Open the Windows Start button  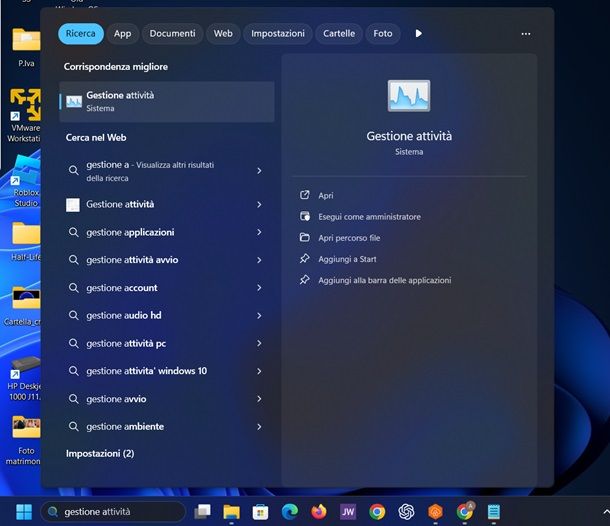coord(24,512)
